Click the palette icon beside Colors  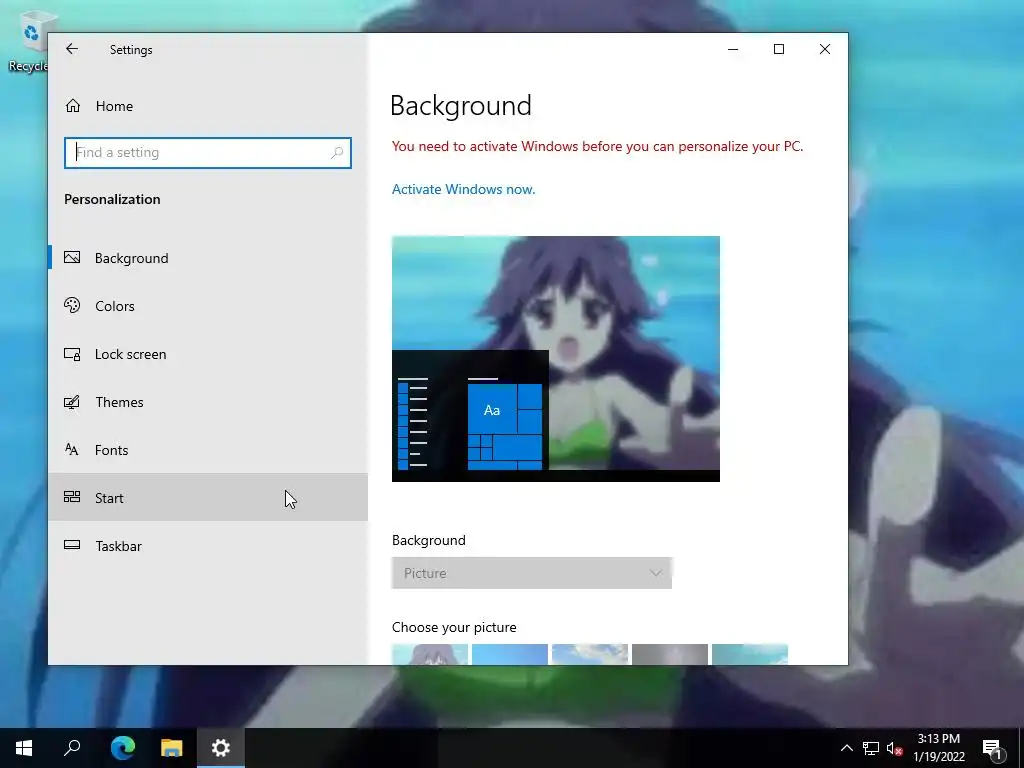(x=72, y=305)
